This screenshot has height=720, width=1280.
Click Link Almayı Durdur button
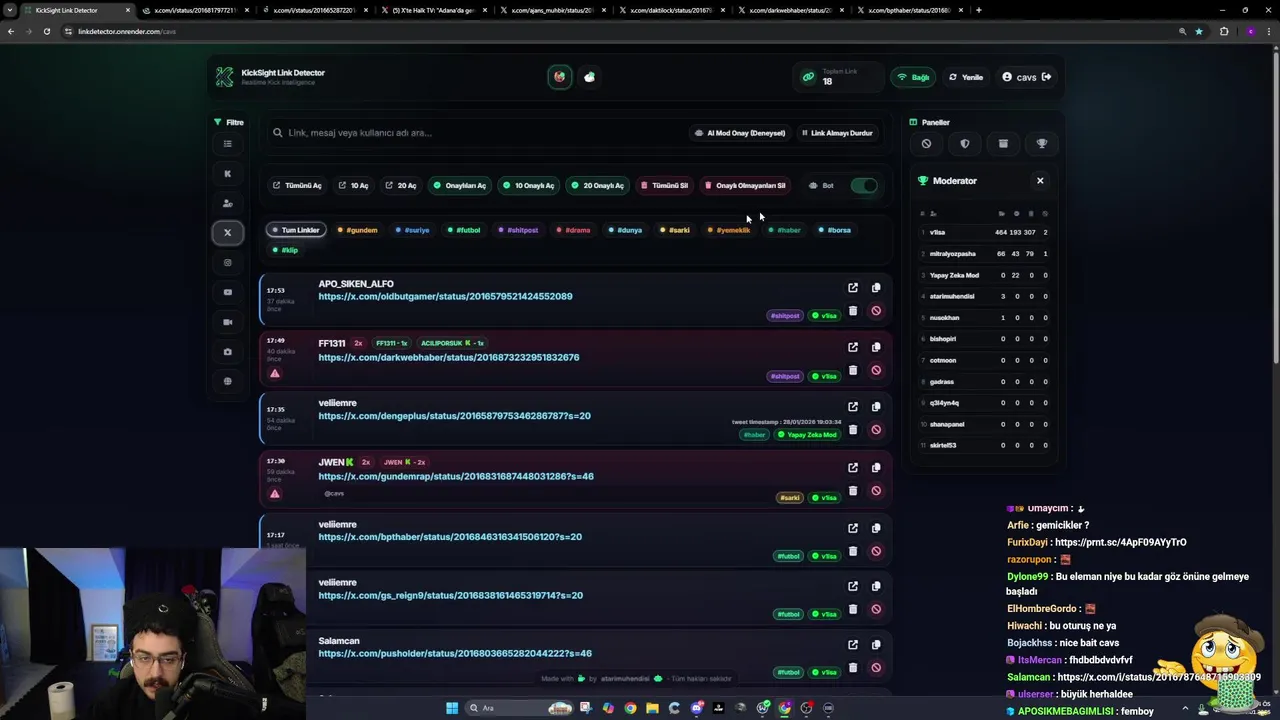pyautogui.click(x=837, y=133)
